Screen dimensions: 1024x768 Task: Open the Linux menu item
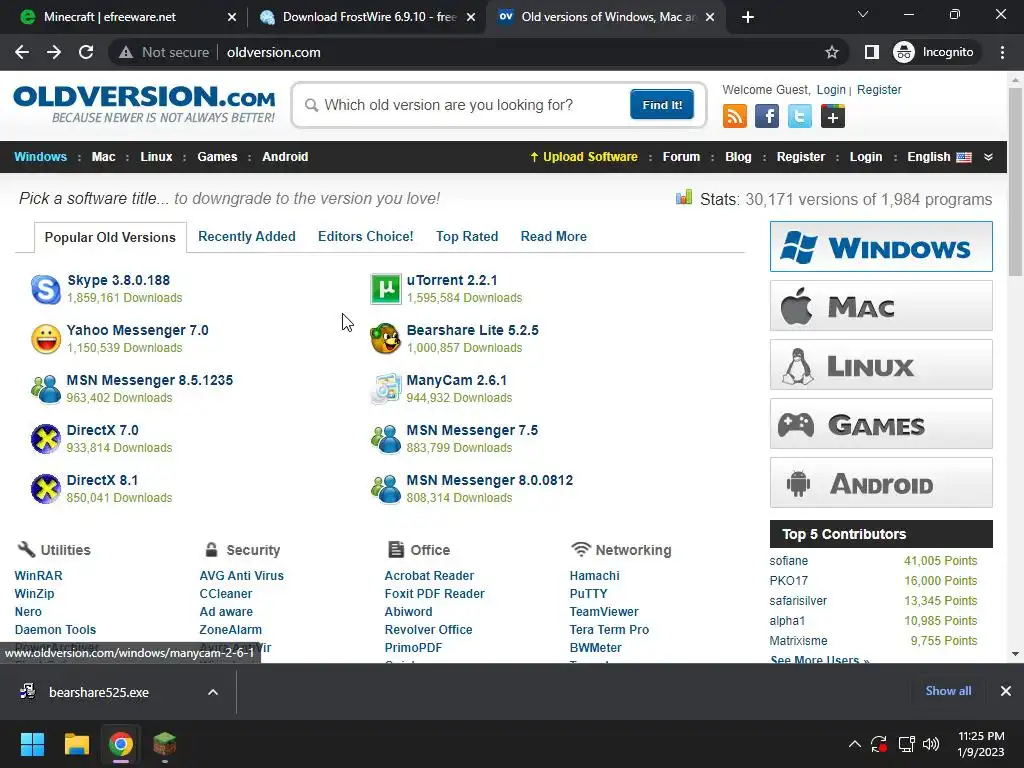(x=156, y=157)
